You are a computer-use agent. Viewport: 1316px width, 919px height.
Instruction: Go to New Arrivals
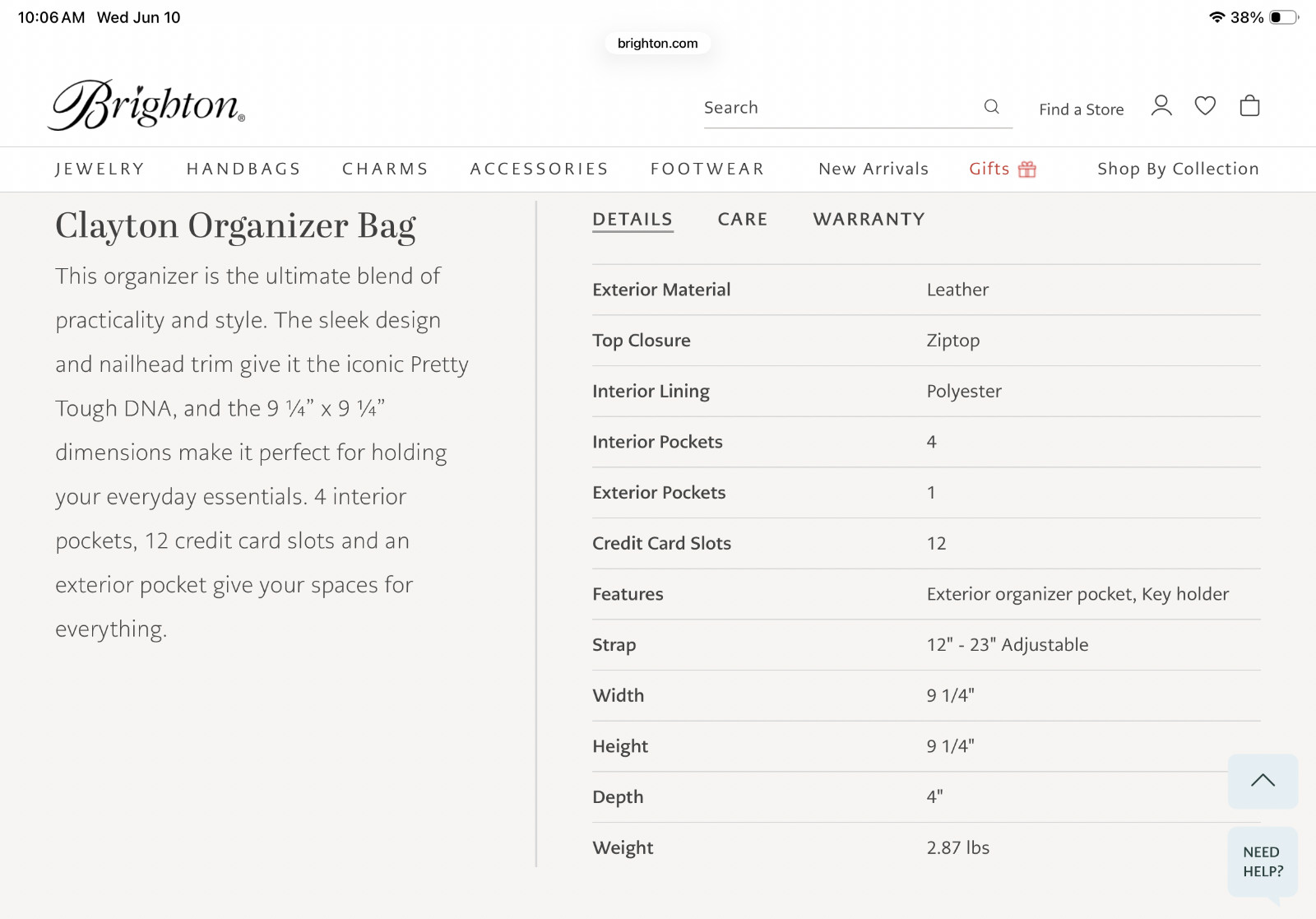(873, 169)
